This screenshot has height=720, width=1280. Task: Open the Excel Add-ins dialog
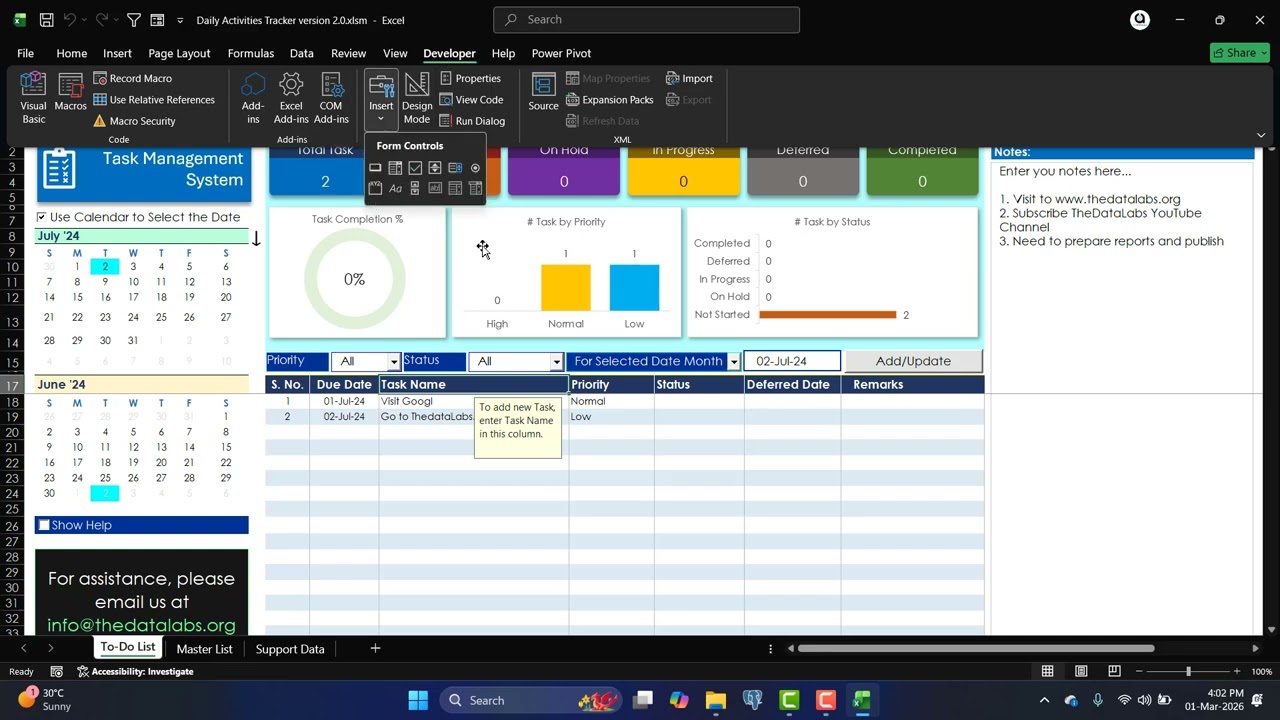pyautogui.click(x=291, y=98)
